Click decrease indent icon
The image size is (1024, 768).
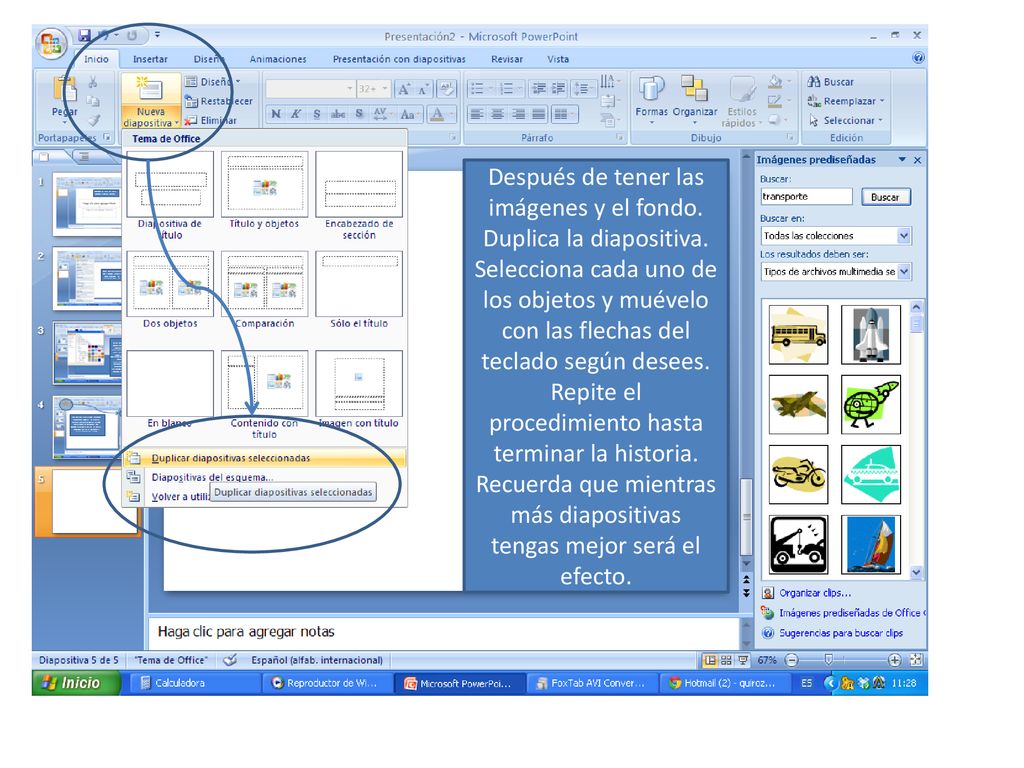pyautogui.click(x=539, y=89)
